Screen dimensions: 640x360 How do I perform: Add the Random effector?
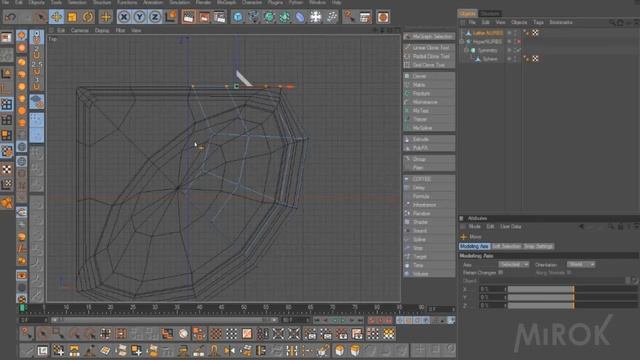click(429, 213)
